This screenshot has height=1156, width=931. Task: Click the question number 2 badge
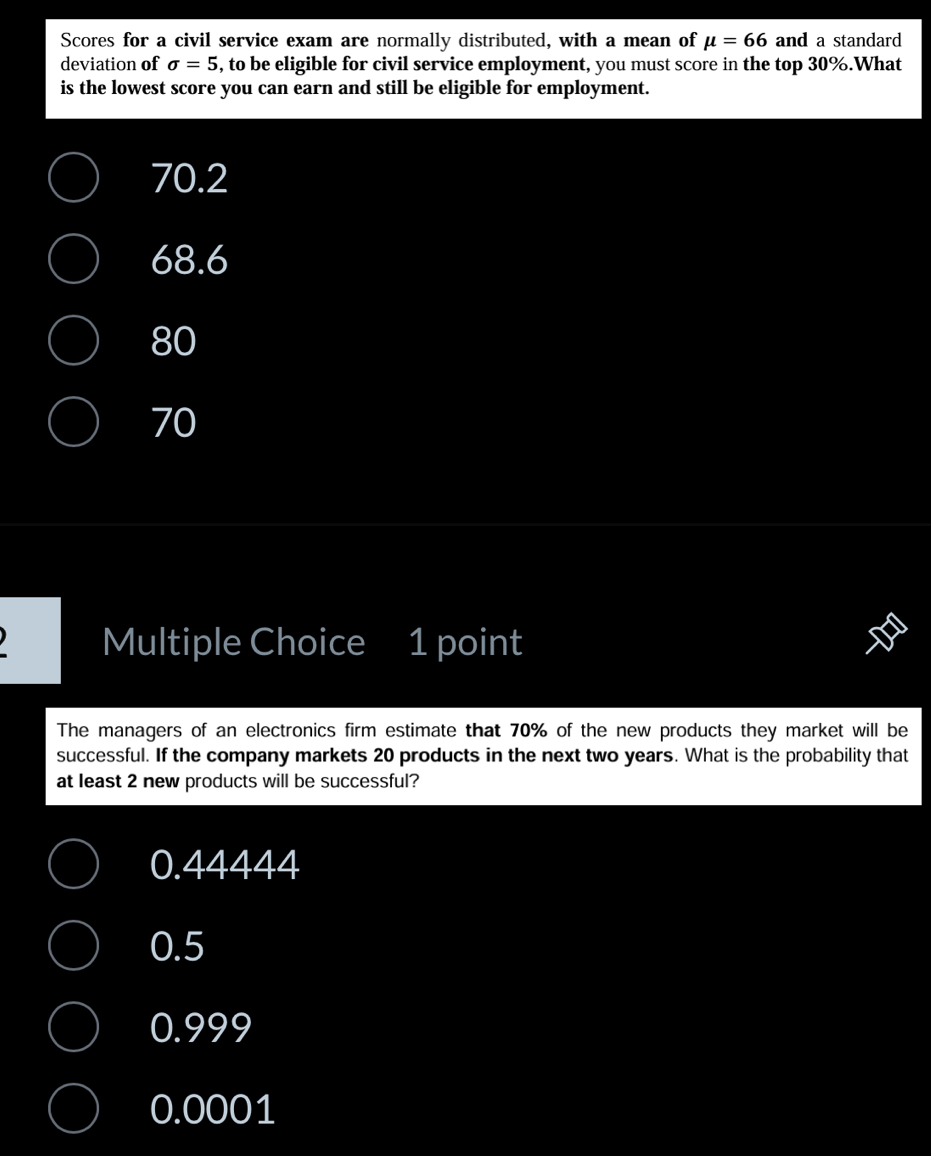pyautogui.click(x=30, y=640)
